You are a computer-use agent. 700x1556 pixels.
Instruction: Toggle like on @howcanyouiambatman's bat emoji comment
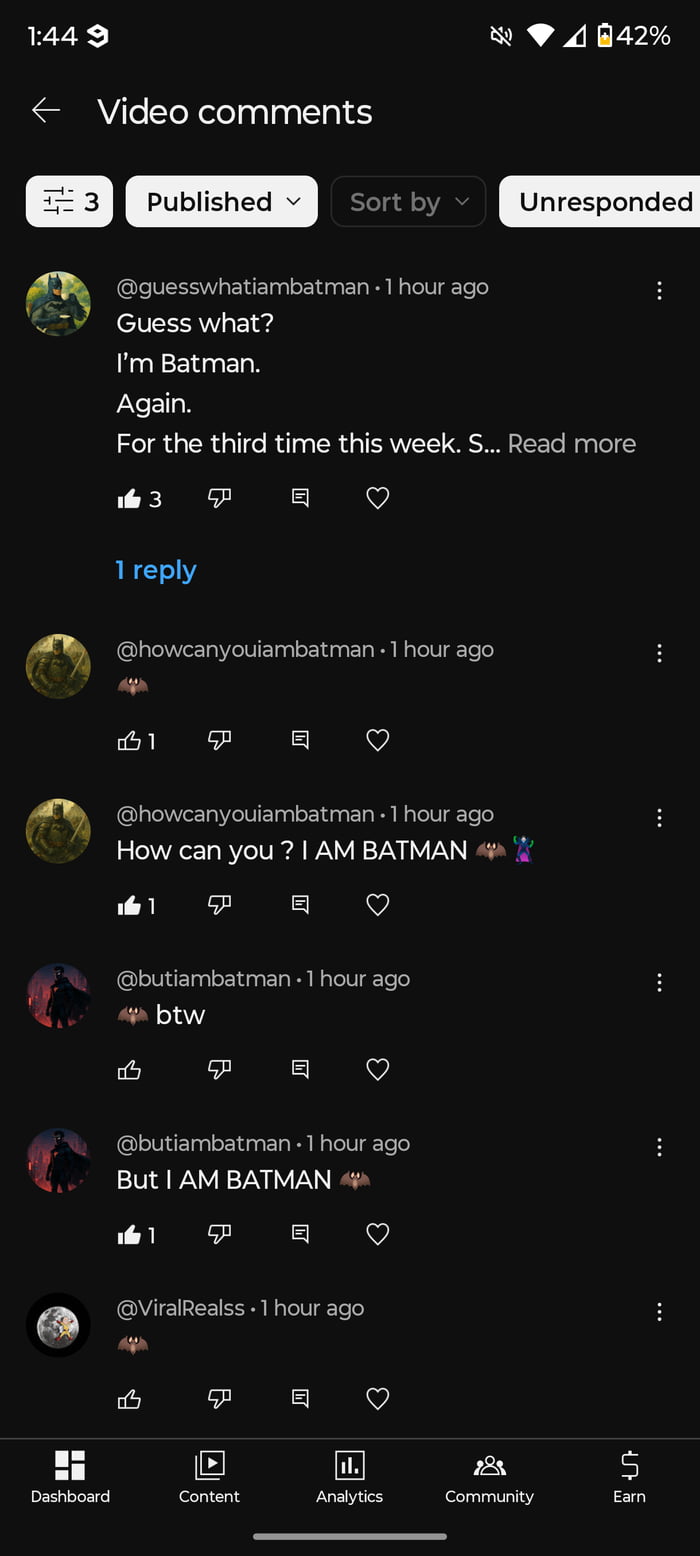click(130, 740)
